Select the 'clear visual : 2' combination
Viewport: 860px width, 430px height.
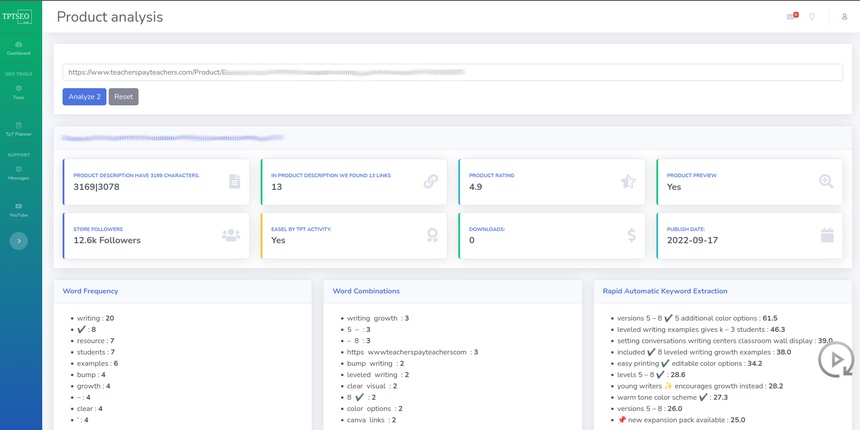372,386
